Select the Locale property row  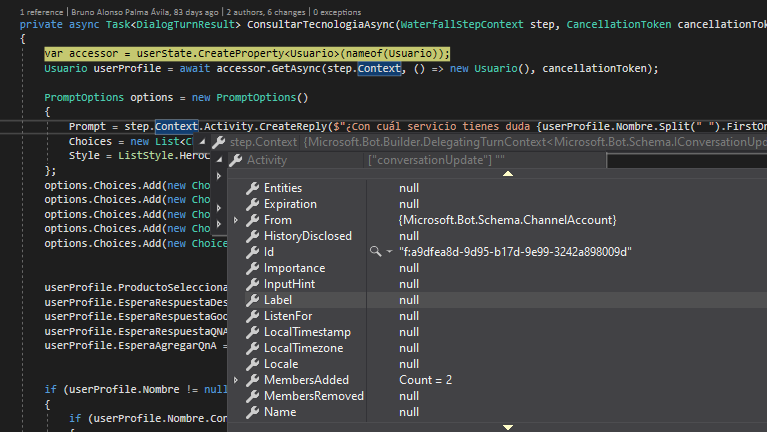tap(506, 364)
